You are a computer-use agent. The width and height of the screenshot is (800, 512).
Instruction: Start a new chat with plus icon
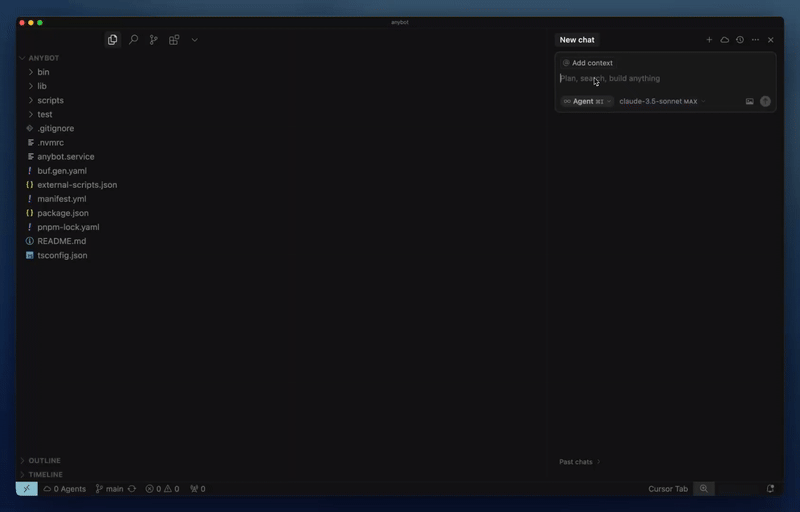(x=709, y=40)
